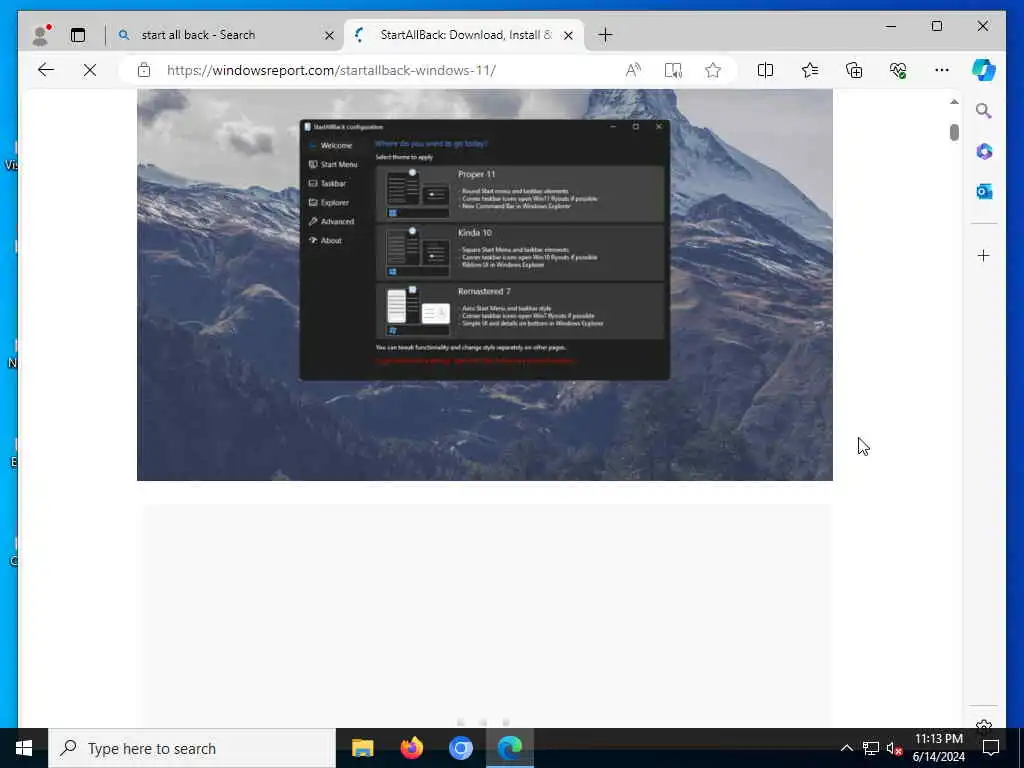Open the Windows Start menu
Screen dimensions: 1024x768
click(x=24, y=748)
